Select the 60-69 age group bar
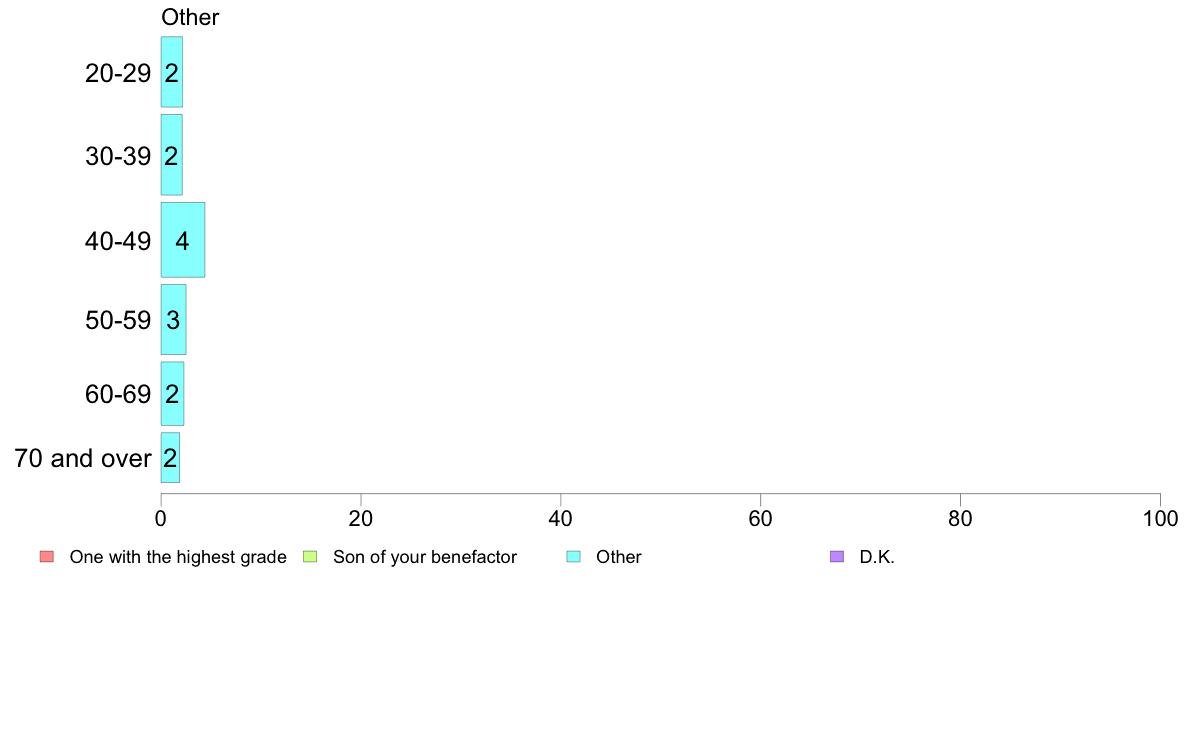This screenshot has width=1188, height=736. point(172,393)
